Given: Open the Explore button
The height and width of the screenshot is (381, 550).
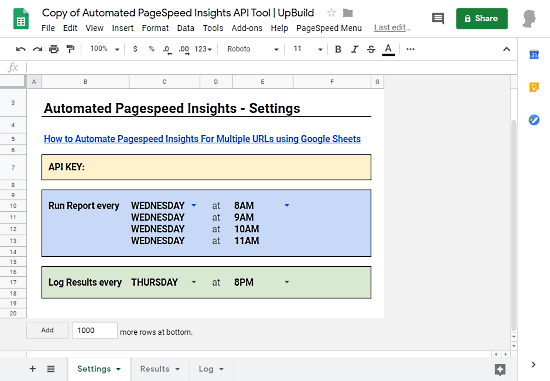Looking at the screenshot, I should point(500,369).
